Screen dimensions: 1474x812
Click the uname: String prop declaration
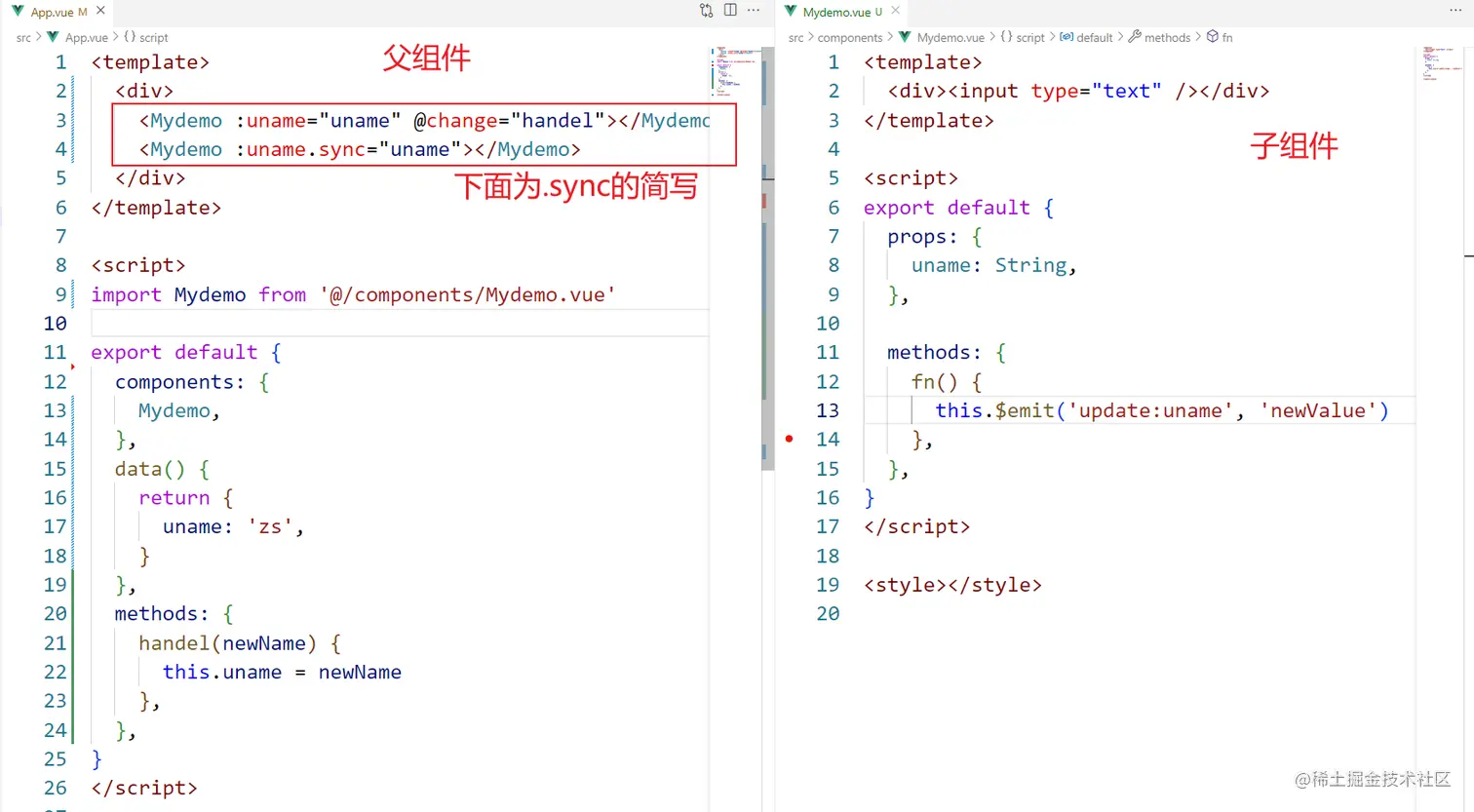(993, 265)
